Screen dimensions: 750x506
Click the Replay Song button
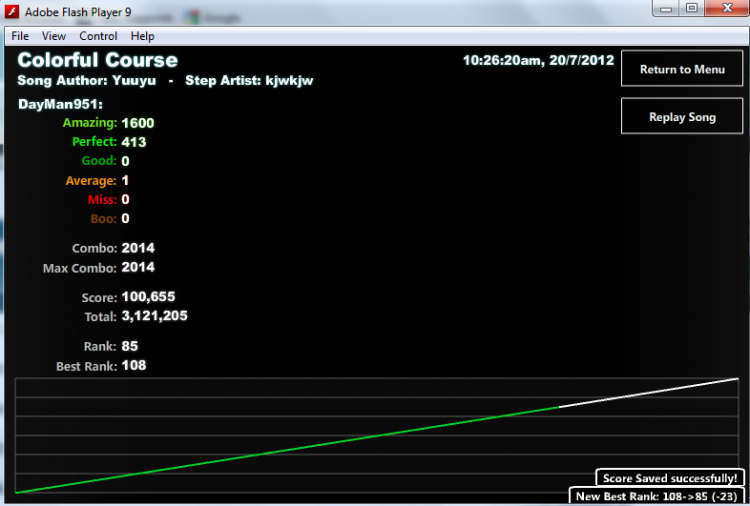coord(682,117)
